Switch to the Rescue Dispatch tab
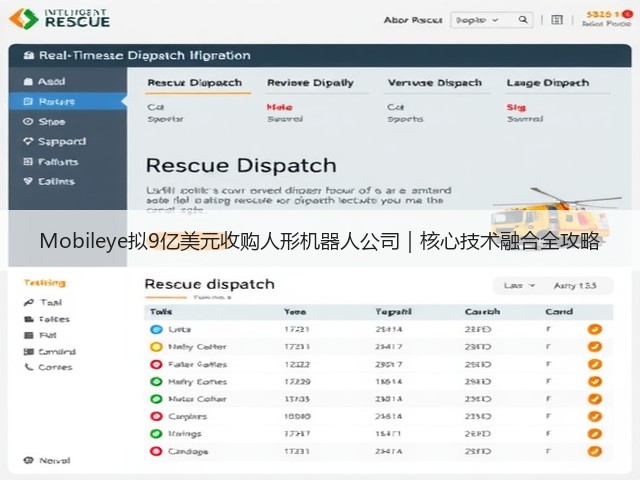 pos(195,83)
